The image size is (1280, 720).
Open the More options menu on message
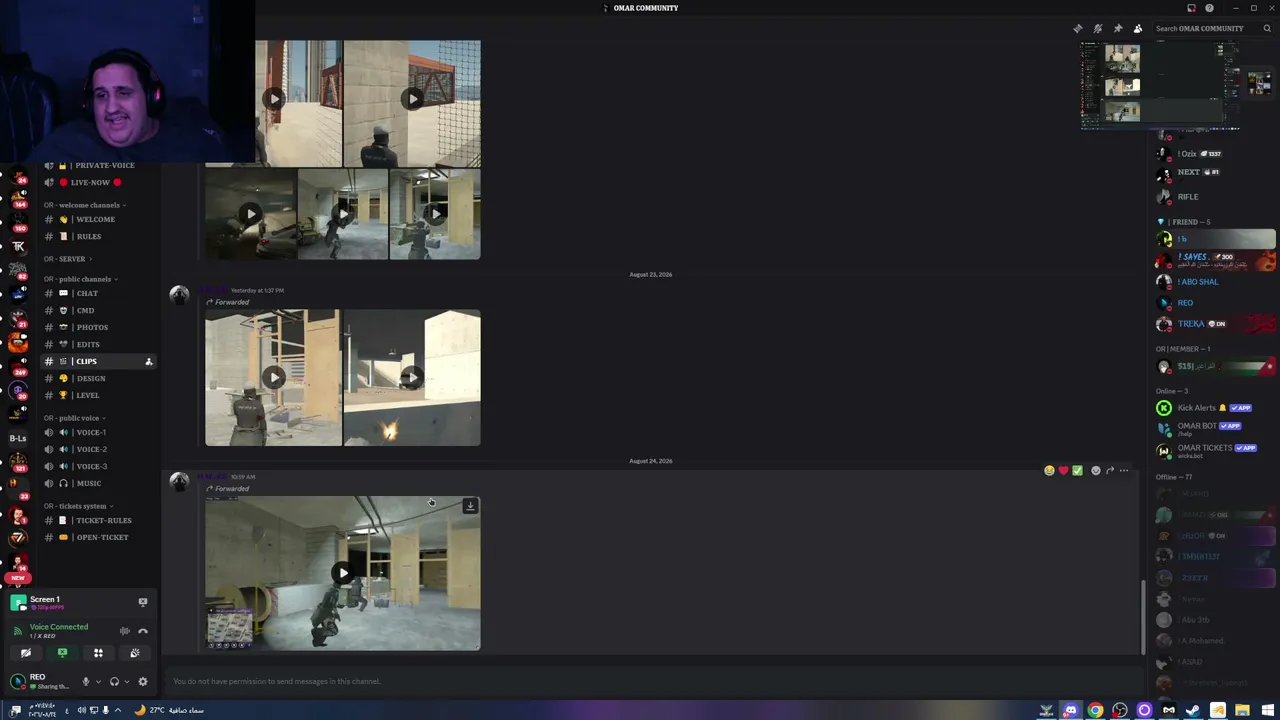coord(1124,470)
